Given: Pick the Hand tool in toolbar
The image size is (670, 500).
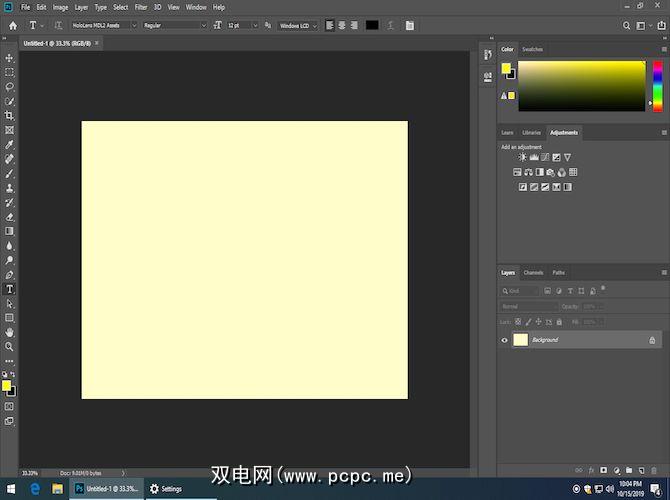Looking at the screenshot, I should (x=10, y=332).
